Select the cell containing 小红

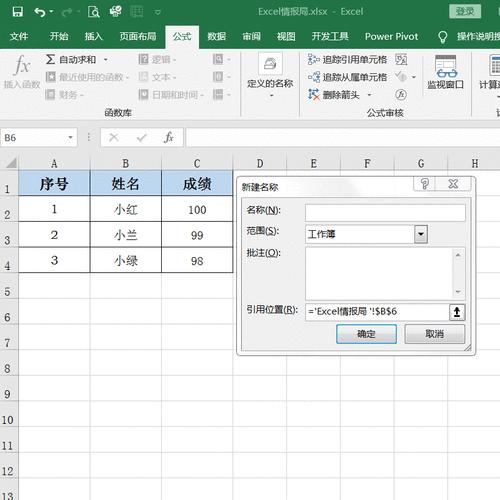click(x=126, y=209)
